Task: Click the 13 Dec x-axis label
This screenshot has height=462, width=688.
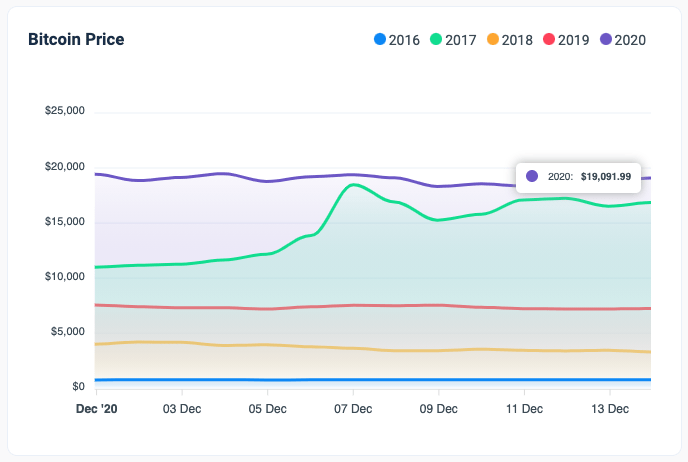Action: point(610,409)
